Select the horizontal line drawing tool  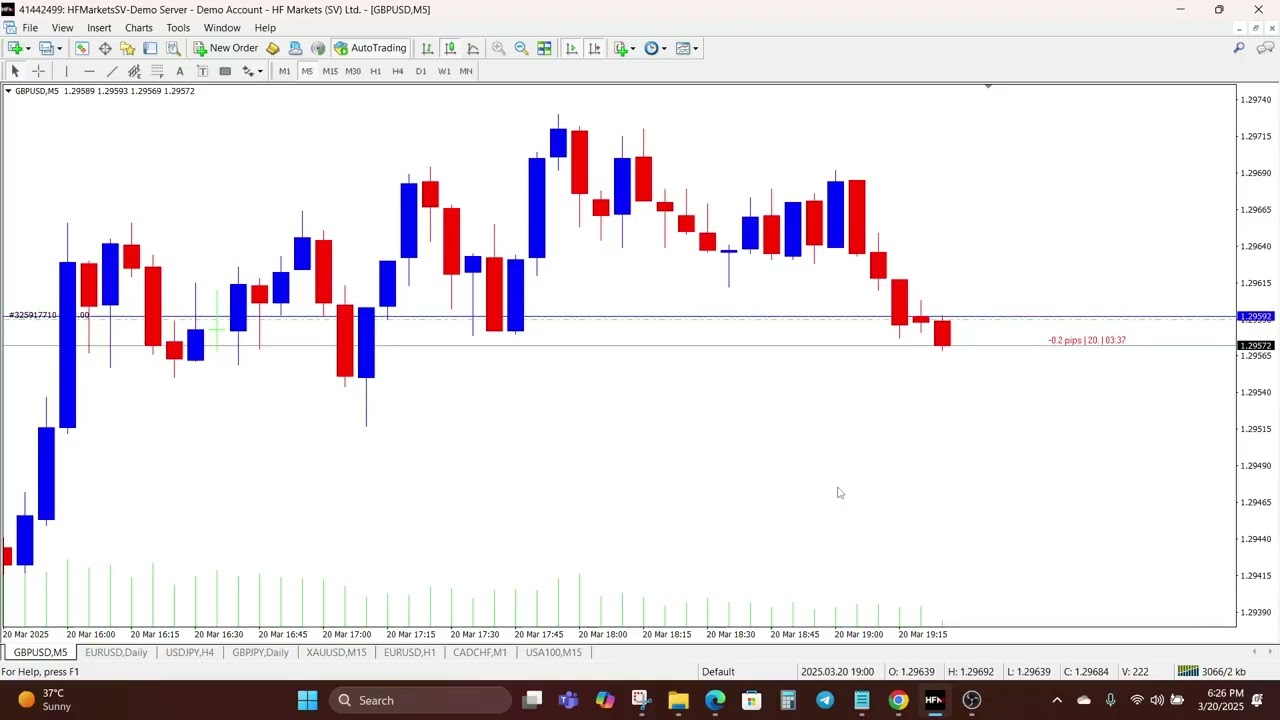pos(89,71)
